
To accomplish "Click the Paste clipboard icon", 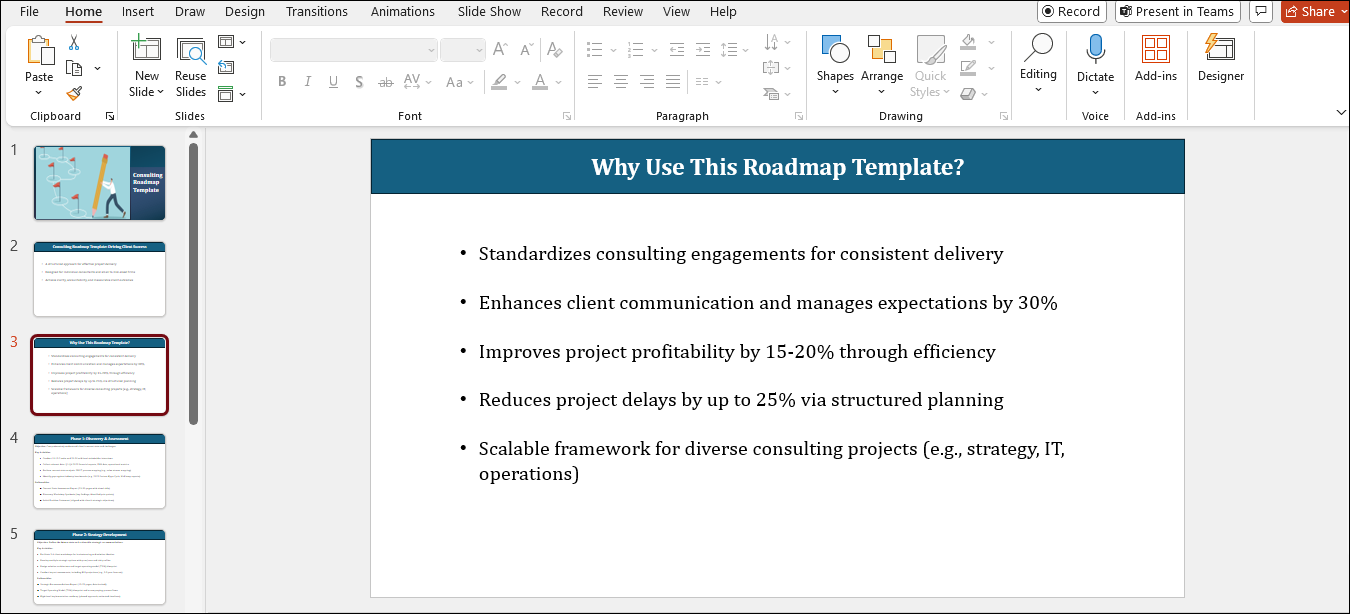I will tap(39, 51).
